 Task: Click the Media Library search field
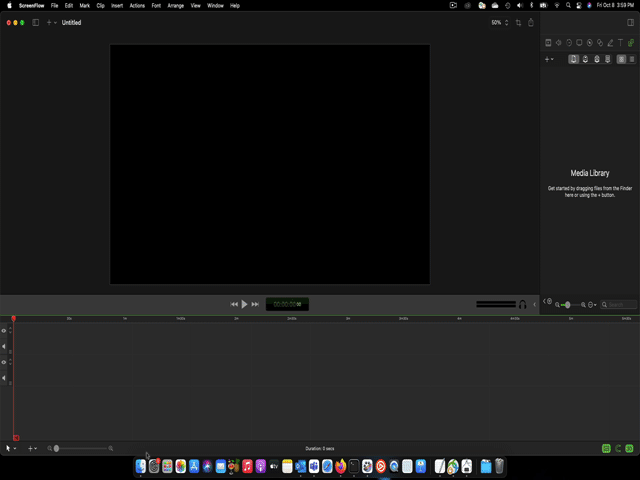[x=621, y=305]
